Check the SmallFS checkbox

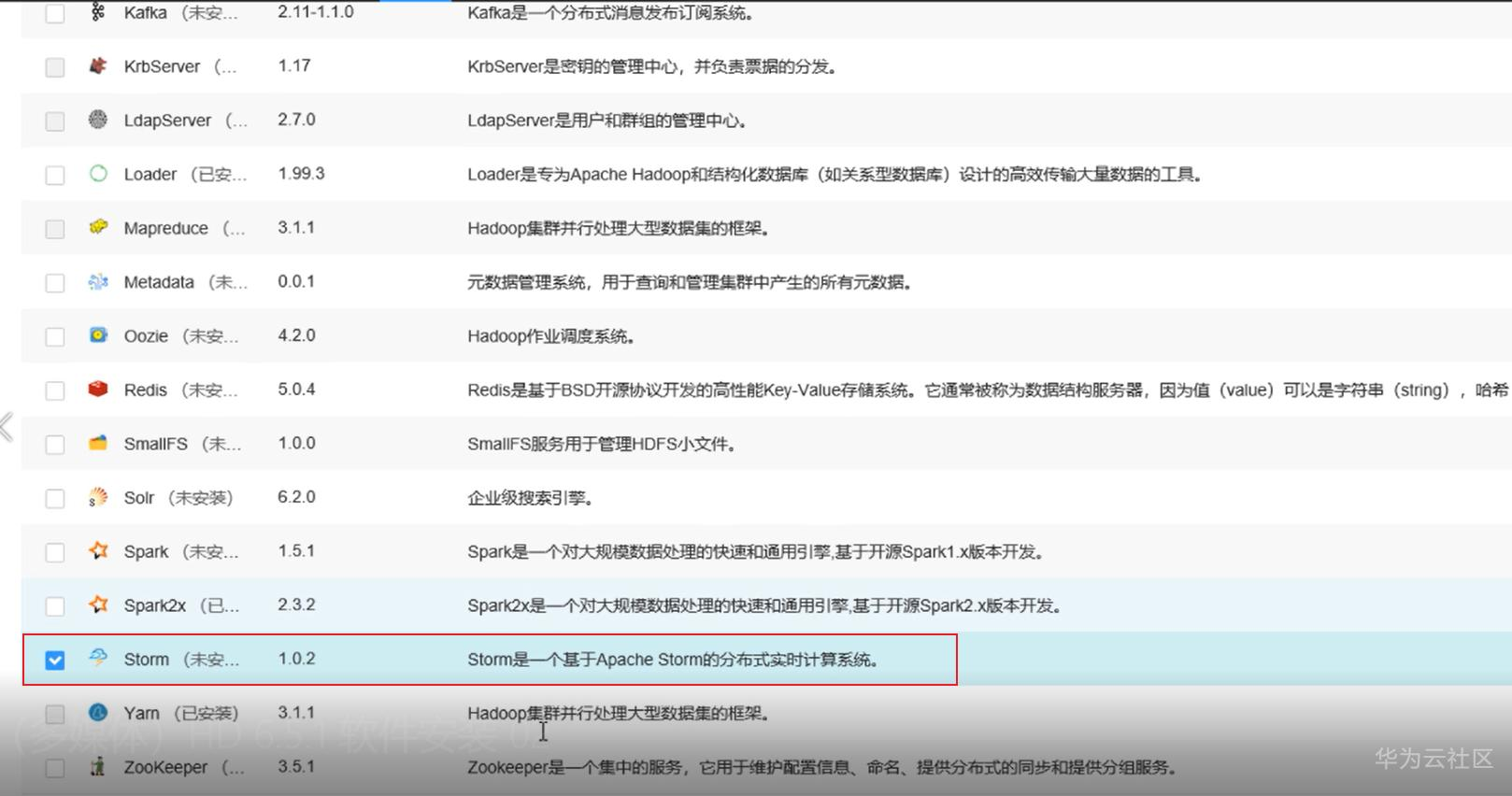(55, 445)
